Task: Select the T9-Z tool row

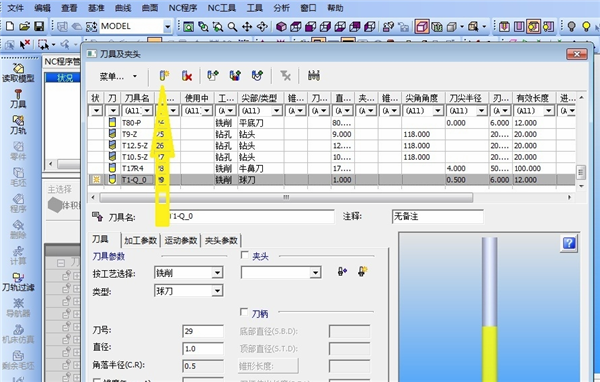Action: 331,134
